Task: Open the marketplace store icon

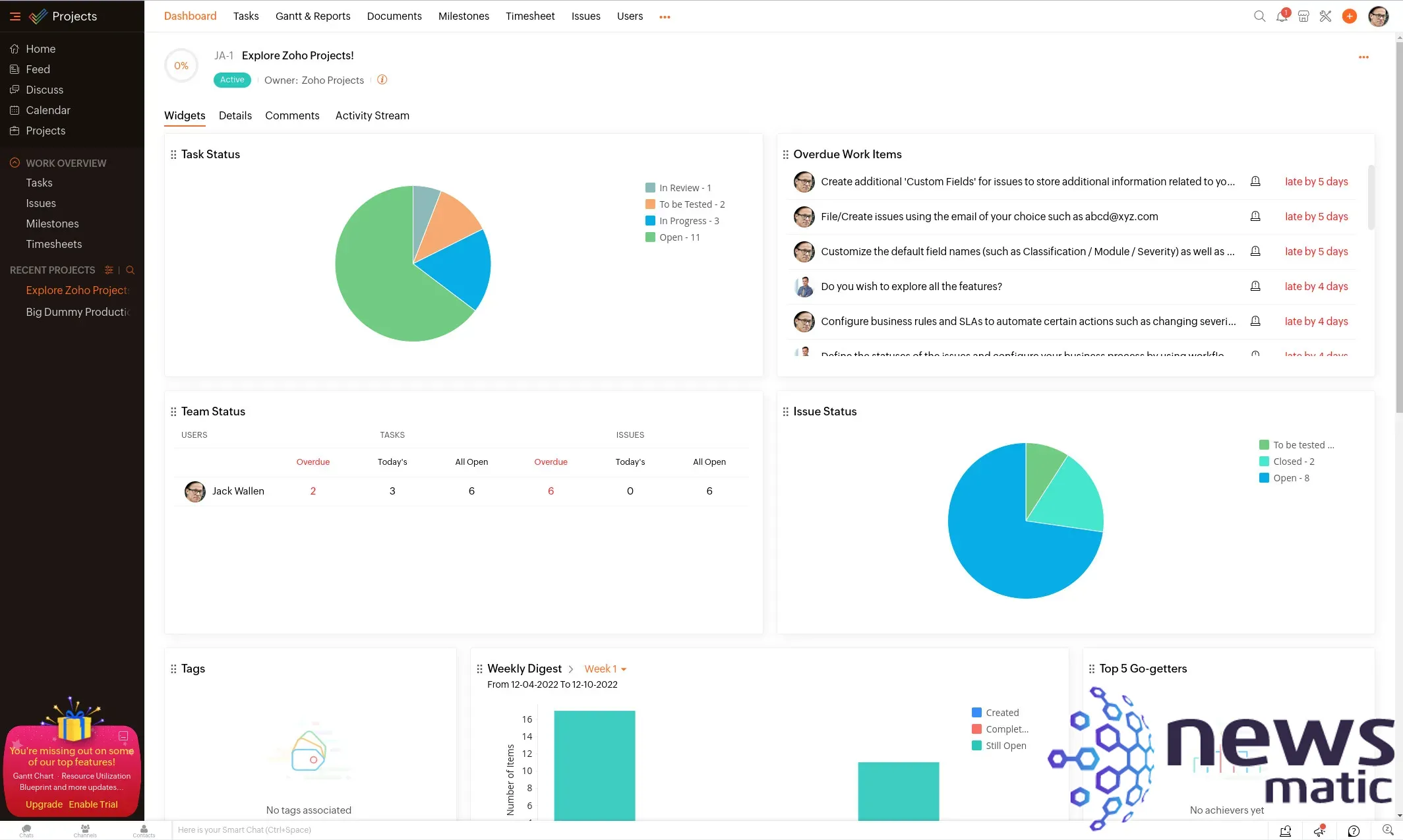Action: (x=1303, y=16)
